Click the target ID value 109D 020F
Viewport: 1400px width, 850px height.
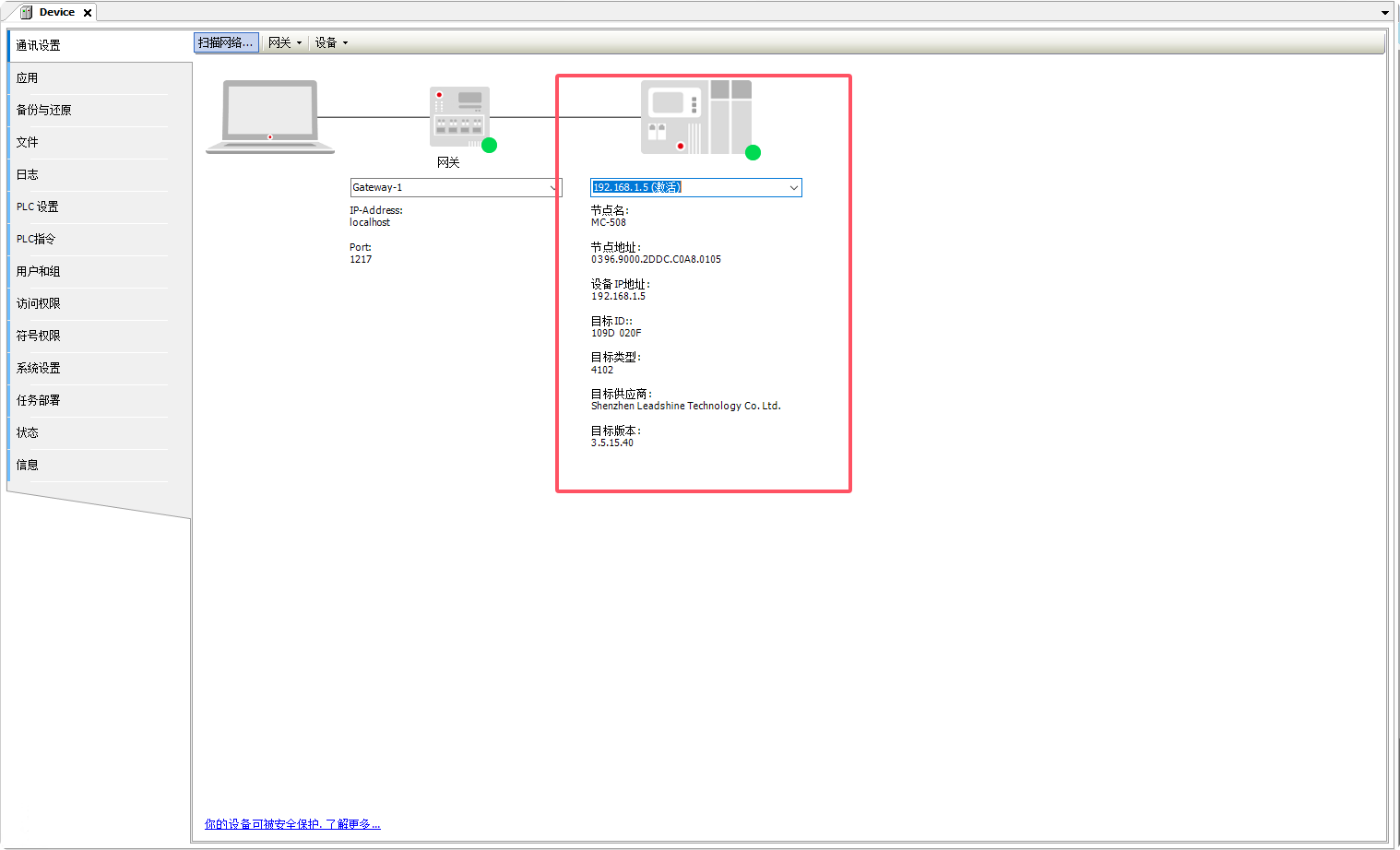tap(616, 333)
